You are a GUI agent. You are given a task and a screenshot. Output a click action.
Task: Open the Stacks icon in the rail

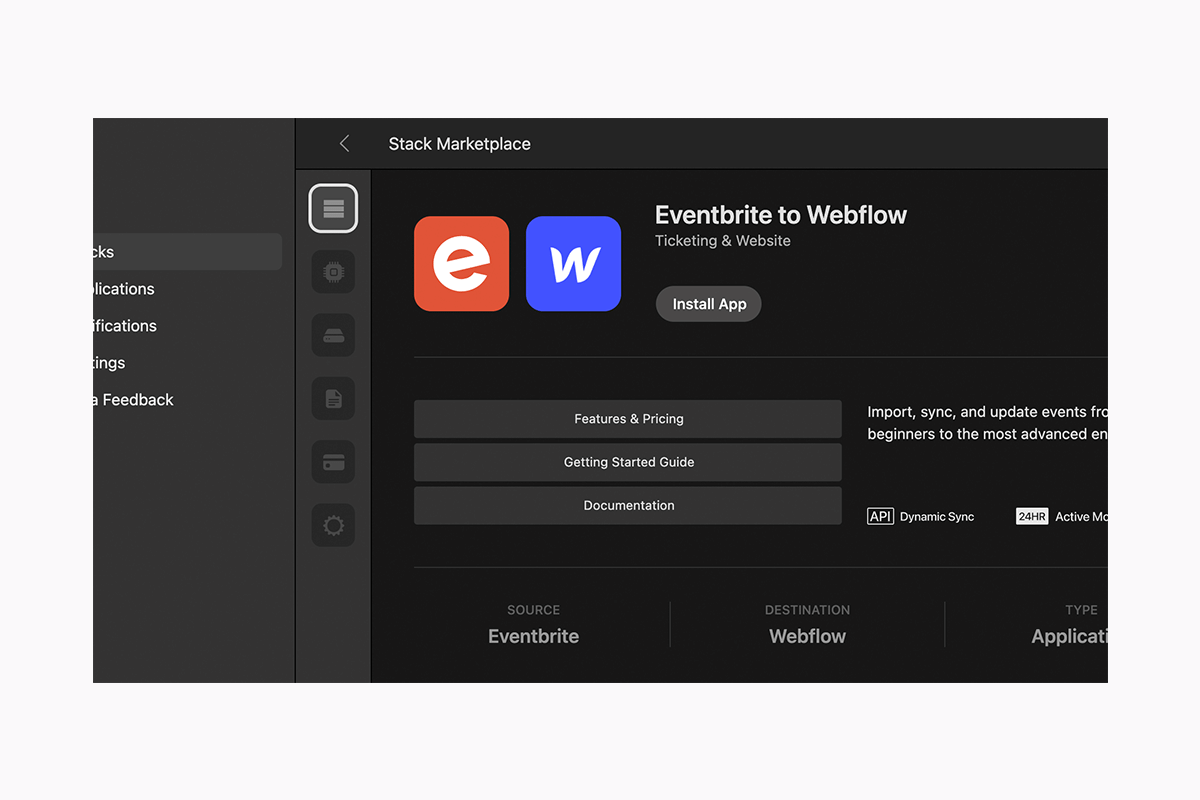tap(333, 208)
